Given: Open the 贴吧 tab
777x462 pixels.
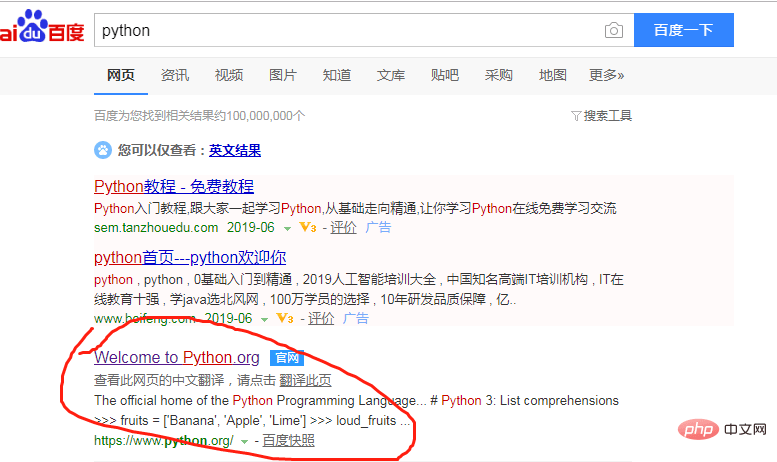Looking at the screenshot, I should point(444,75).
